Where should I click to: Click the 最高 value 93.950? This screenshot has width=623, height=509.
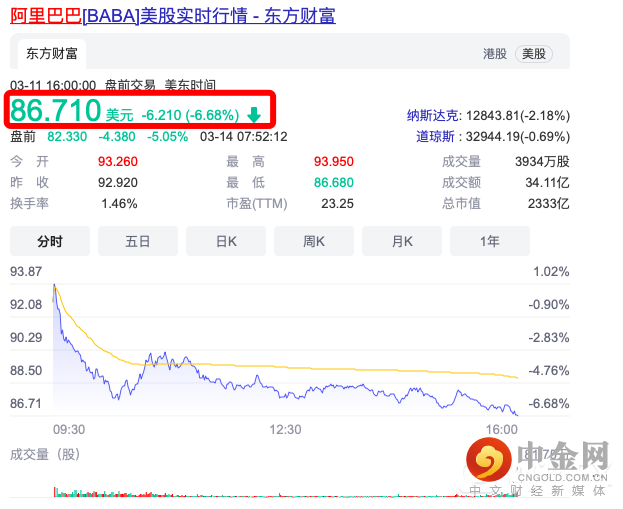(x=334, y=162)
